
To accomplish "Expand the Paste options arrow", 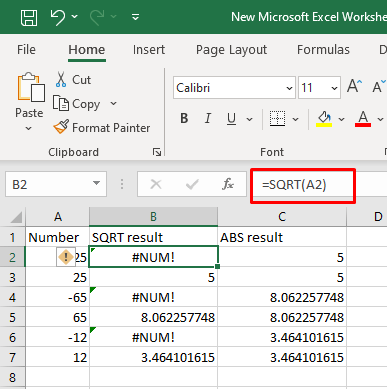I will click(x=29, y=128).
